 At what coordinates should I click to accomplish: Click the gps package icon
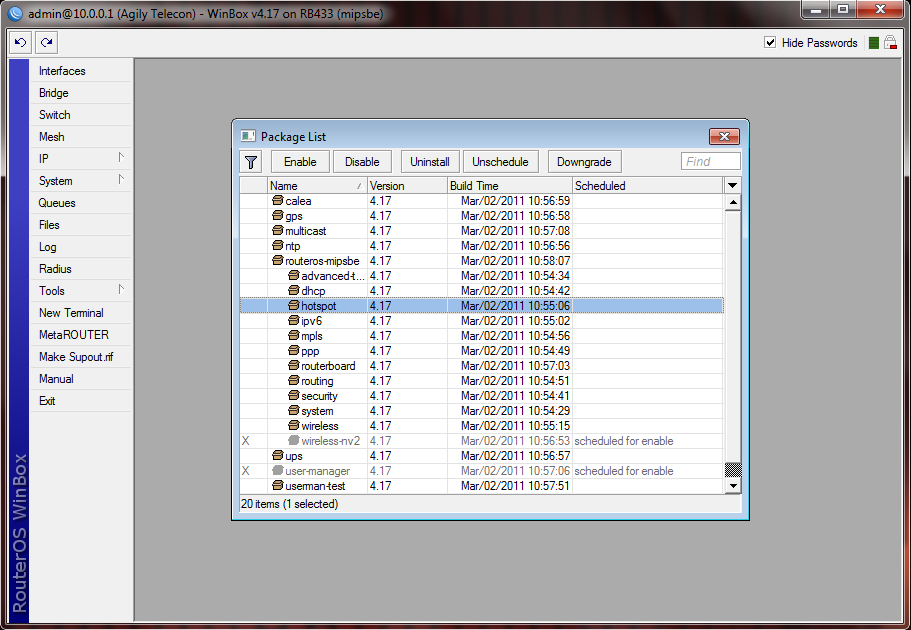click(278, 216)
